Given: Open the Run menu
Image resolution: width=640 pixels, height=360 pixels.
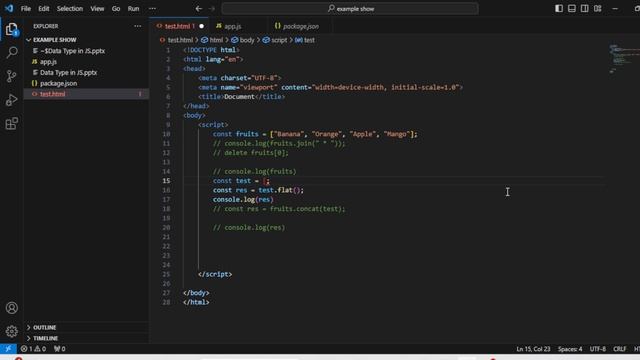Looking at the screenshot, I should 133,9.
